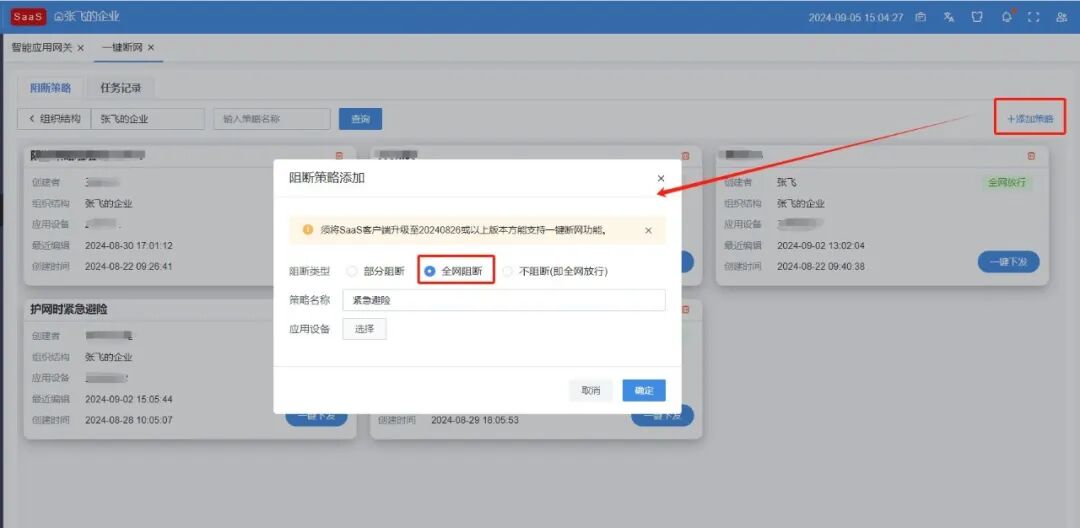Collapse 组织结构 with the back chevron button
Image resolution: width=1080 pixels, height=528 pixels.
click(x=54, y=118)
